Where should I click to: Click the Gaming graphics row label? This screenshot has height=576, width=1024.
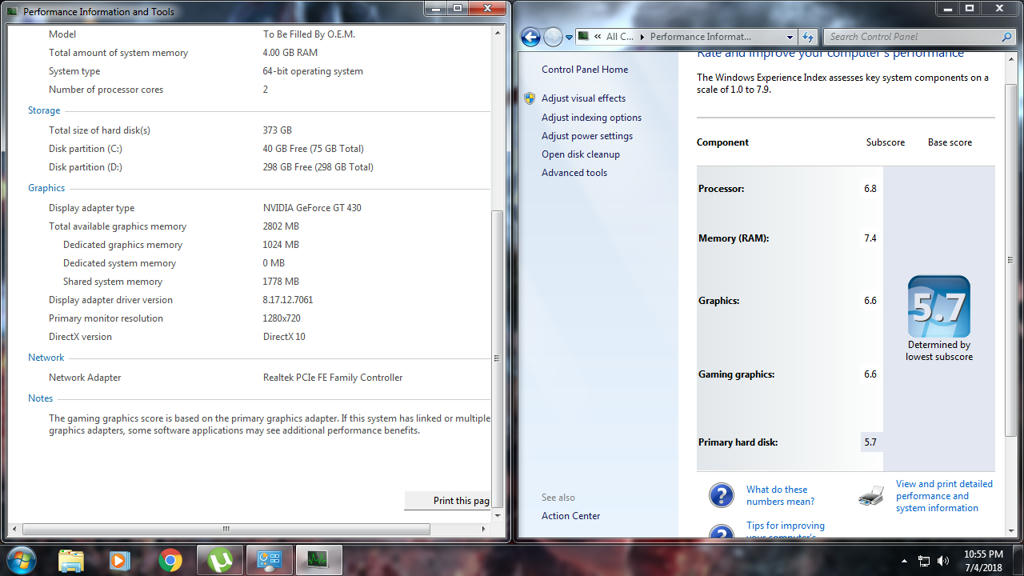(x=736, y=374)
